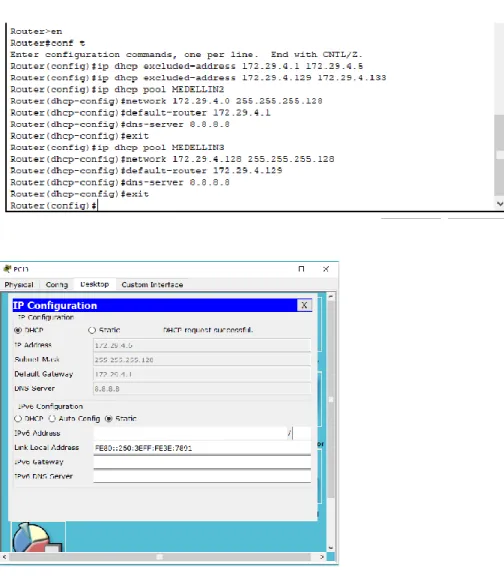
Task: Click the IPv6 Address input field
Action: (190, 433)
